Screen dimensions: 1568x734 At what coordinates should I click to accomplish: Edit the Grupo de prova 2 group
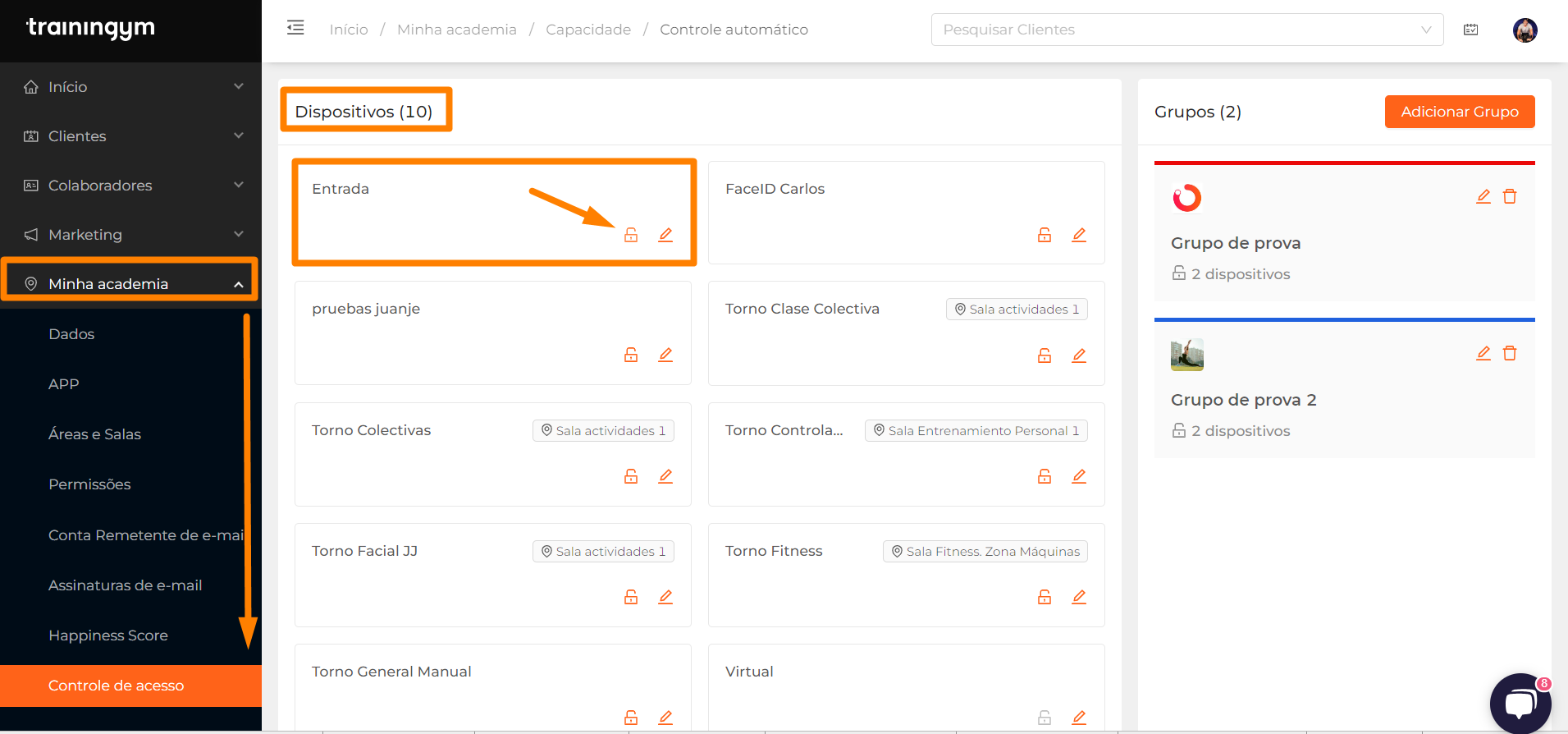(1483, 353)
